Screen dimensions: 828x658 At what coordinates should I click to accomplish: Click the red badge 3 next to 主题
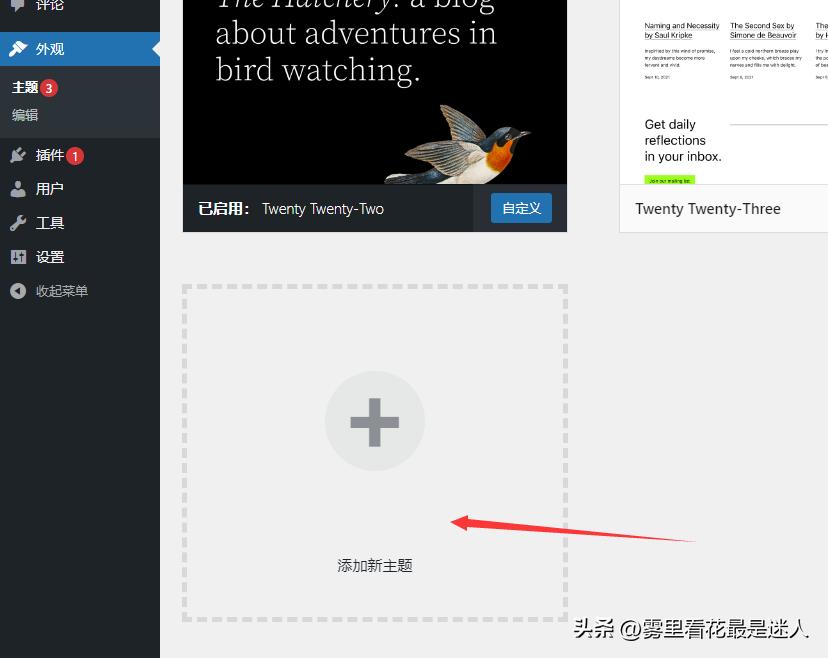click(x=49, y=88)
